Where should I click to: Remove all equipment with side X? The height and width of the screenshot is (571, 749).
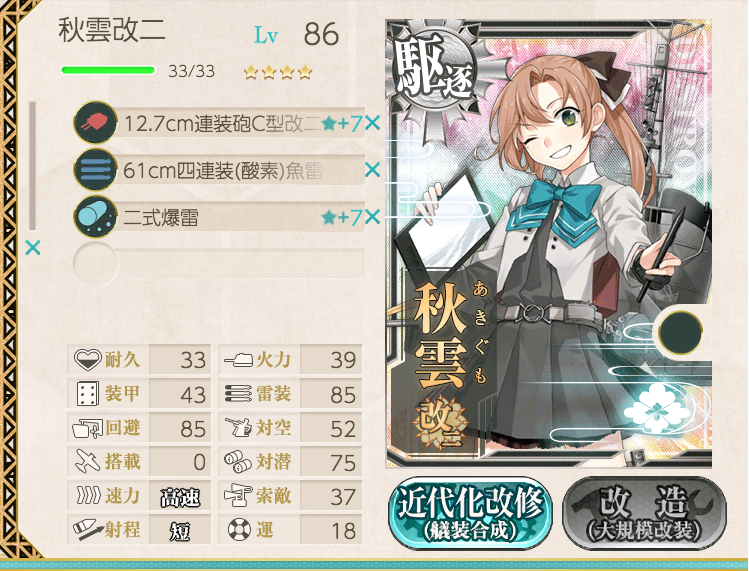click(32, 248)
